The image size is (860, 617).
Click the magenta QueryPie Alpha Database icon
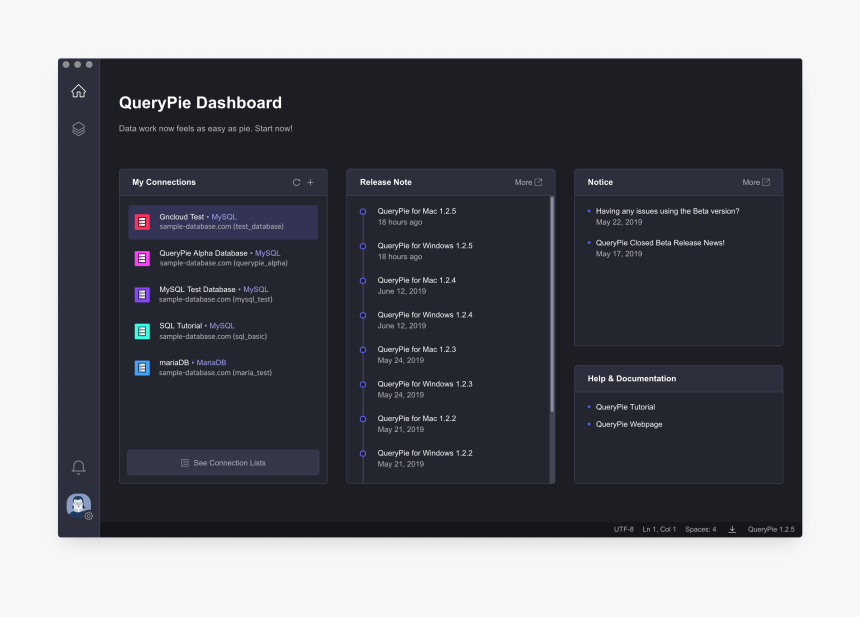click(142, 258)
